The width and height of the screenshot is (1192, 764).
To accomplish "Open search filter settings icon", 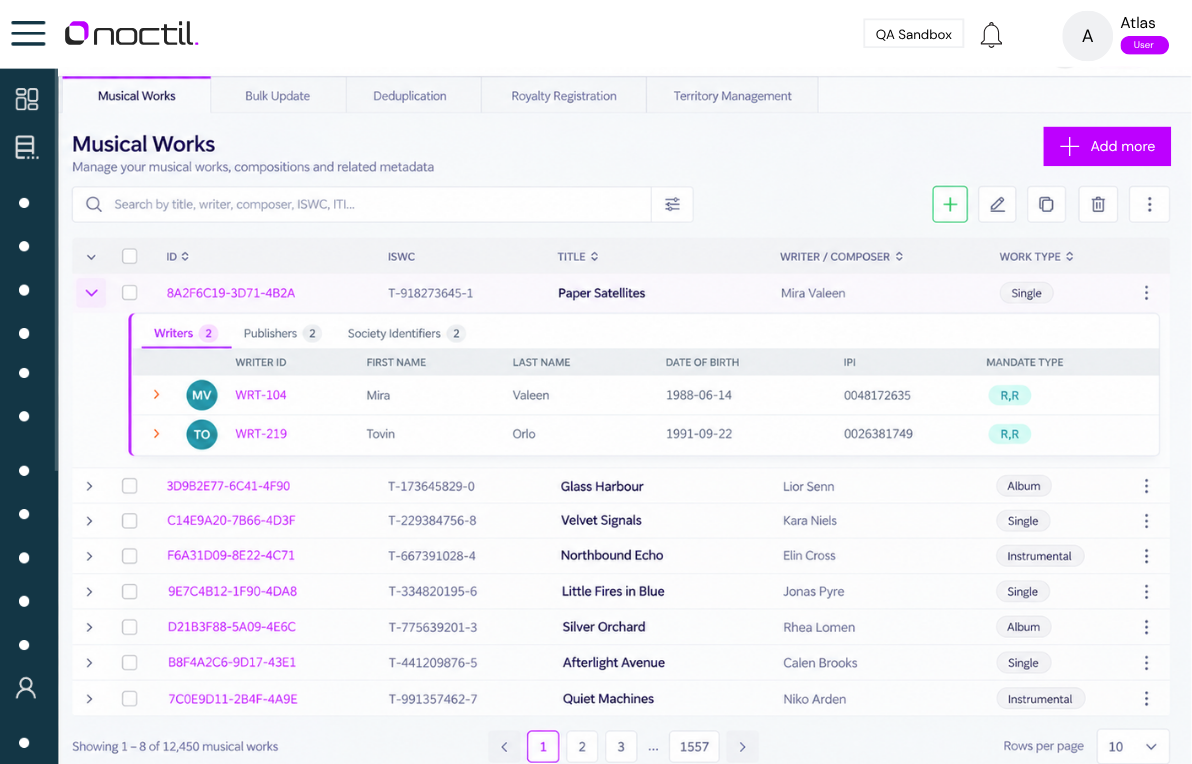I will [672, 204].
